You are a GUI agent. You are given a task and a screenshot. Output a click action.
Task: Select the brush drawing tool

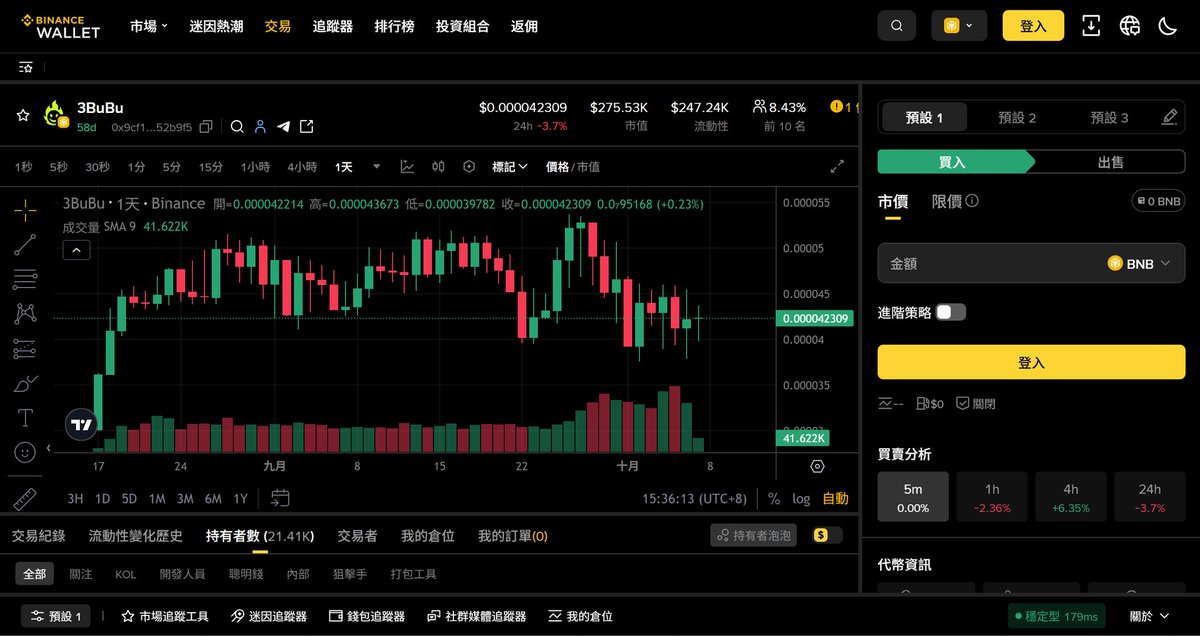pyautogui.click(x=25, y=383)
